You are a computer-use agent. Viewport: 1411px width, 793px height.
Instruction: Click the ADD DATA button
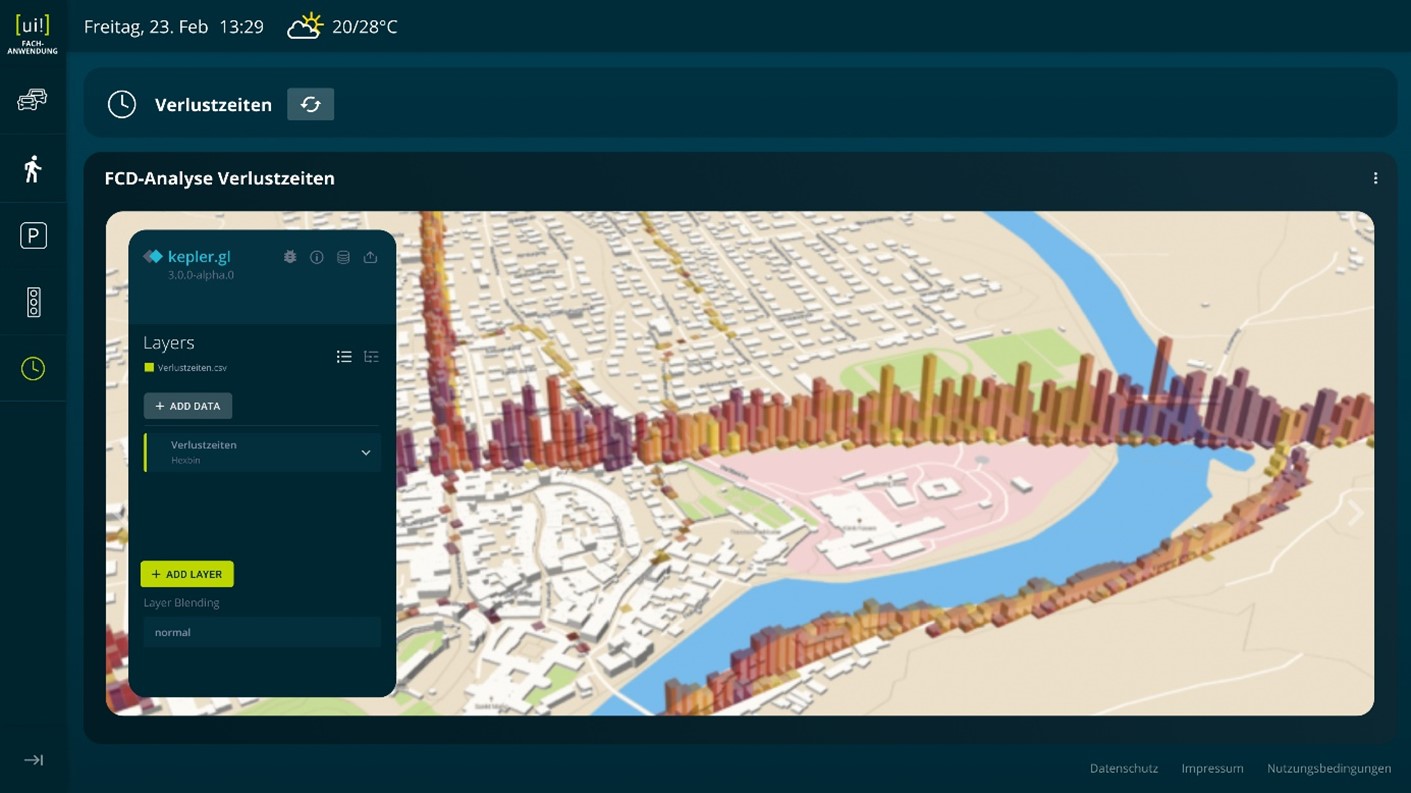click(x=188, y=406)
